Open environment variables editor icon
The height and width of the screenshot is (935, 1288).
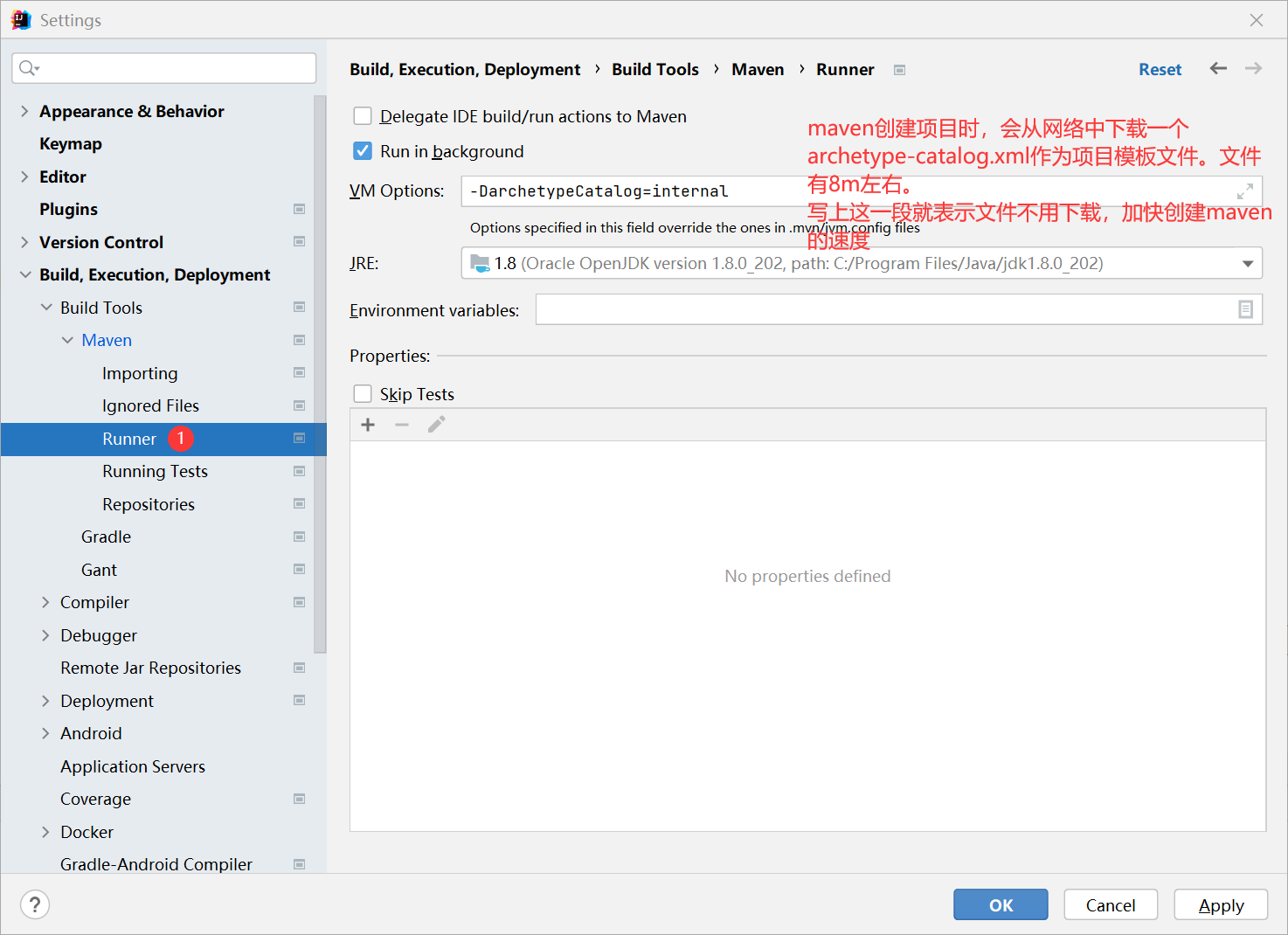click(1245, 309)
